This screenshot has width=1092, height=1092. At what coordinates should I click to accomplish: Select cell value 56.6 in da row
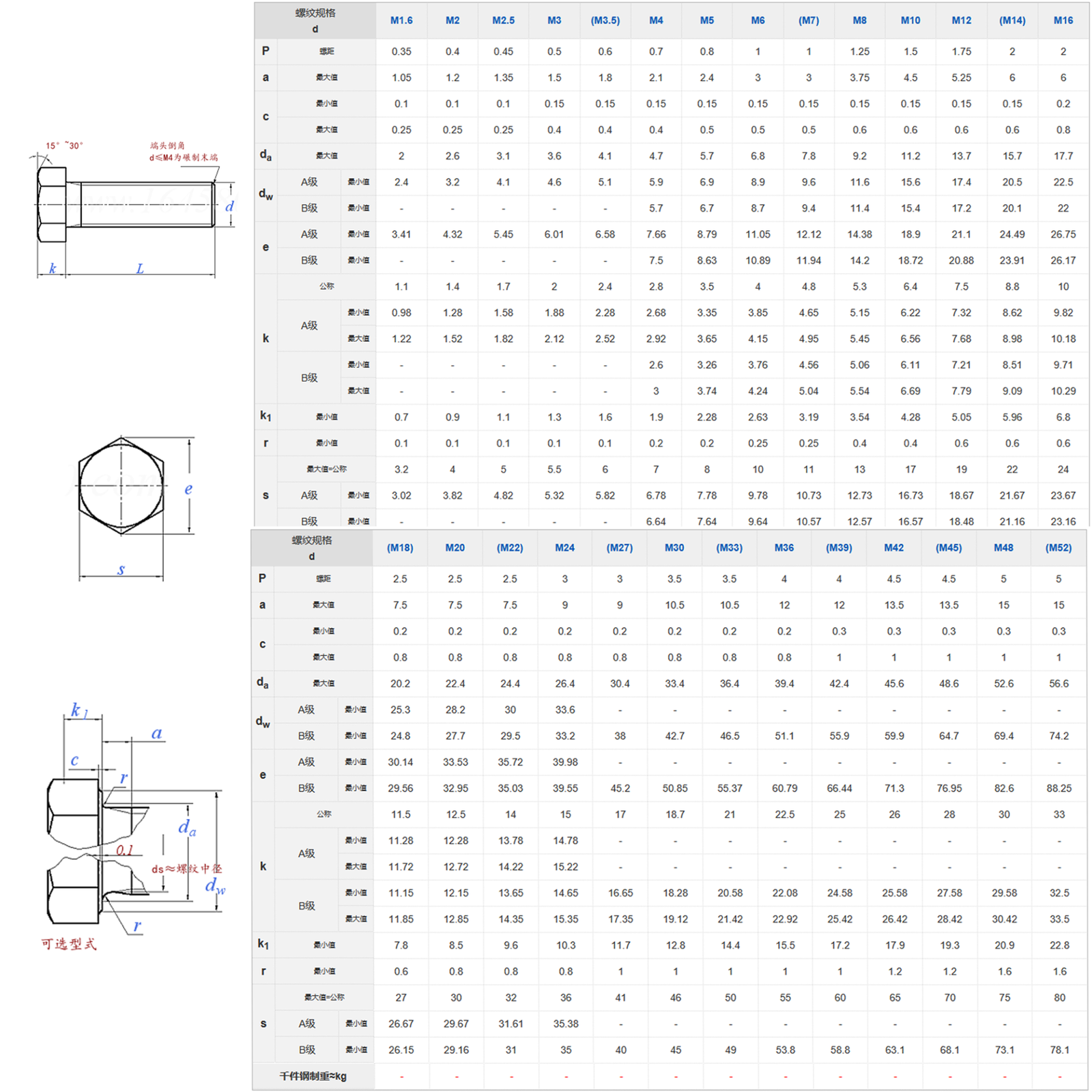(1059, 683)
